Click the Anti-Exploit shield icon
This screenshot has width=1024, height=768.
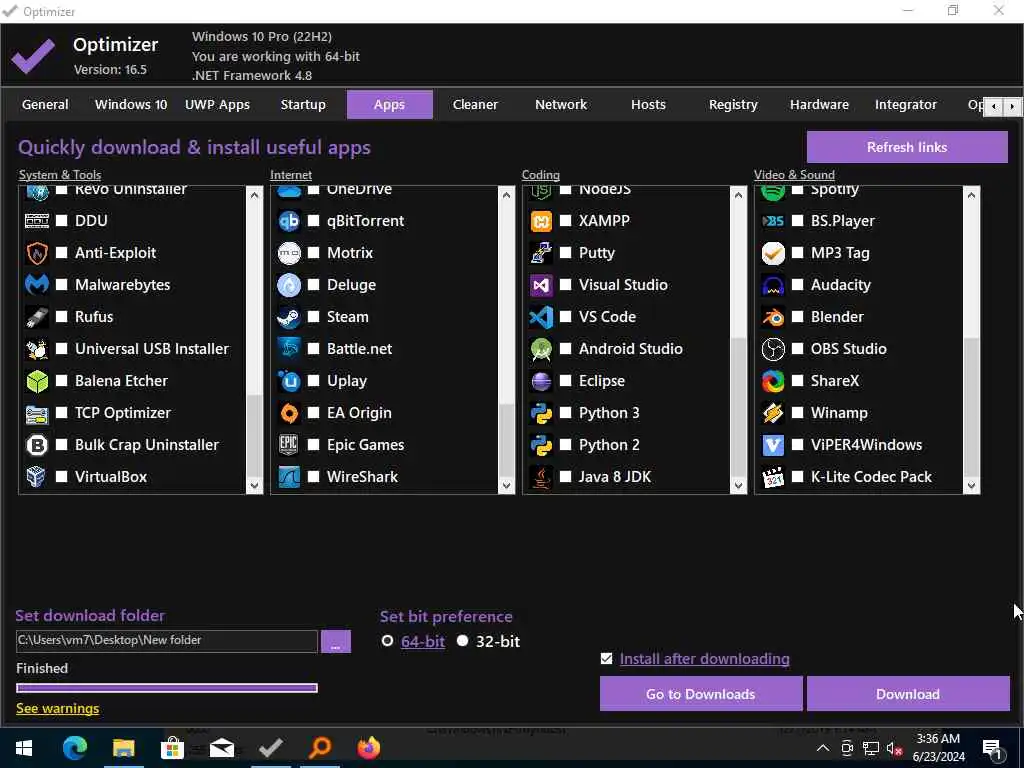[37, 253]
